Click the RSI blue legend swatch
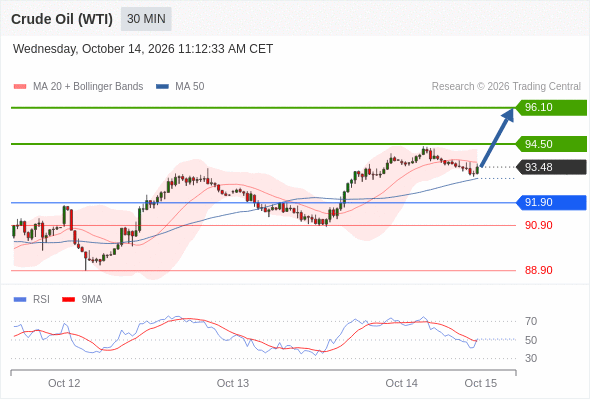This screenshot has width=590, height=400. [20, 300]
